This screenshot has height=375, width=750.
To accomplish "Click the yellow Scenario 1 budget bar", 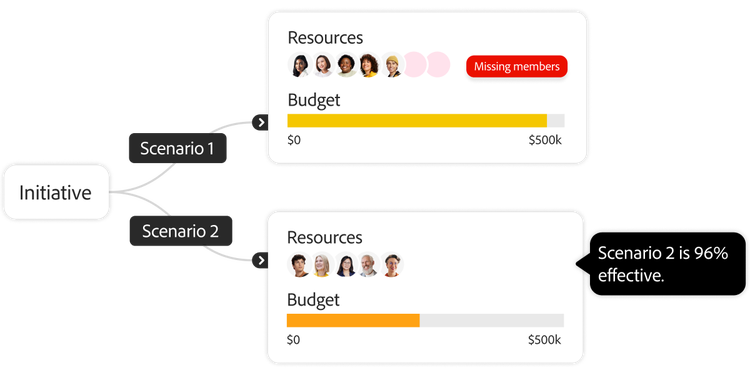I will [417, 121].
